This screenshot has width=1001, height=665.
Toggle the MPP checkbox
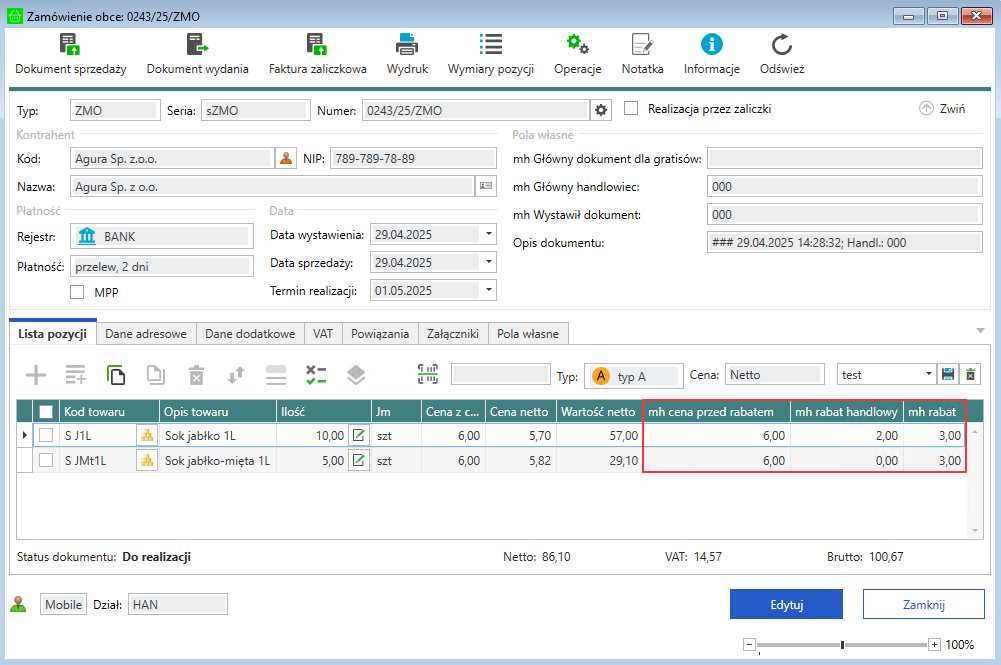point(77,292)
